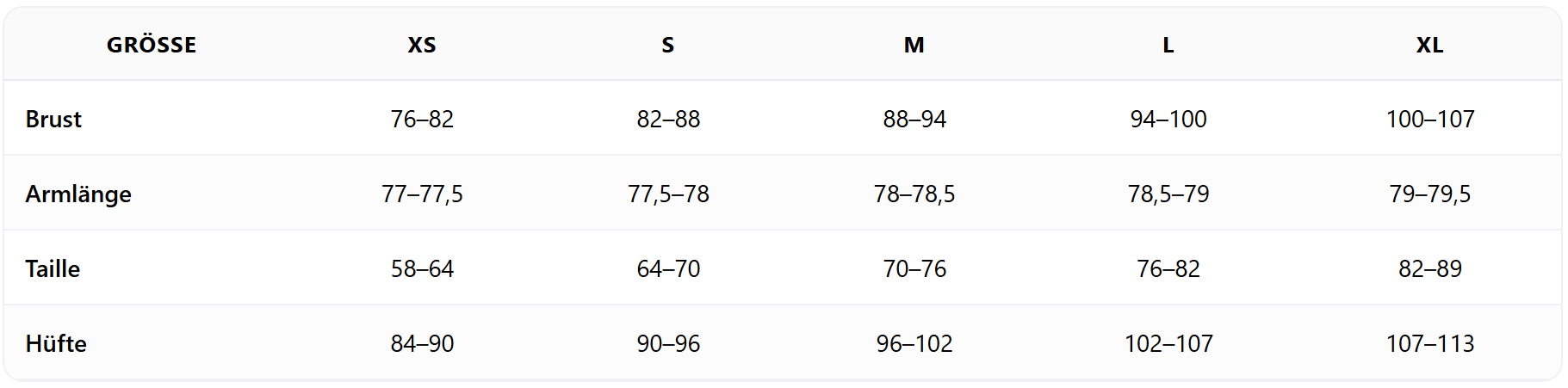Select the XL size column header
Image resolution: width=1568 pixels, height=388 pixels.
[1430, 45]
